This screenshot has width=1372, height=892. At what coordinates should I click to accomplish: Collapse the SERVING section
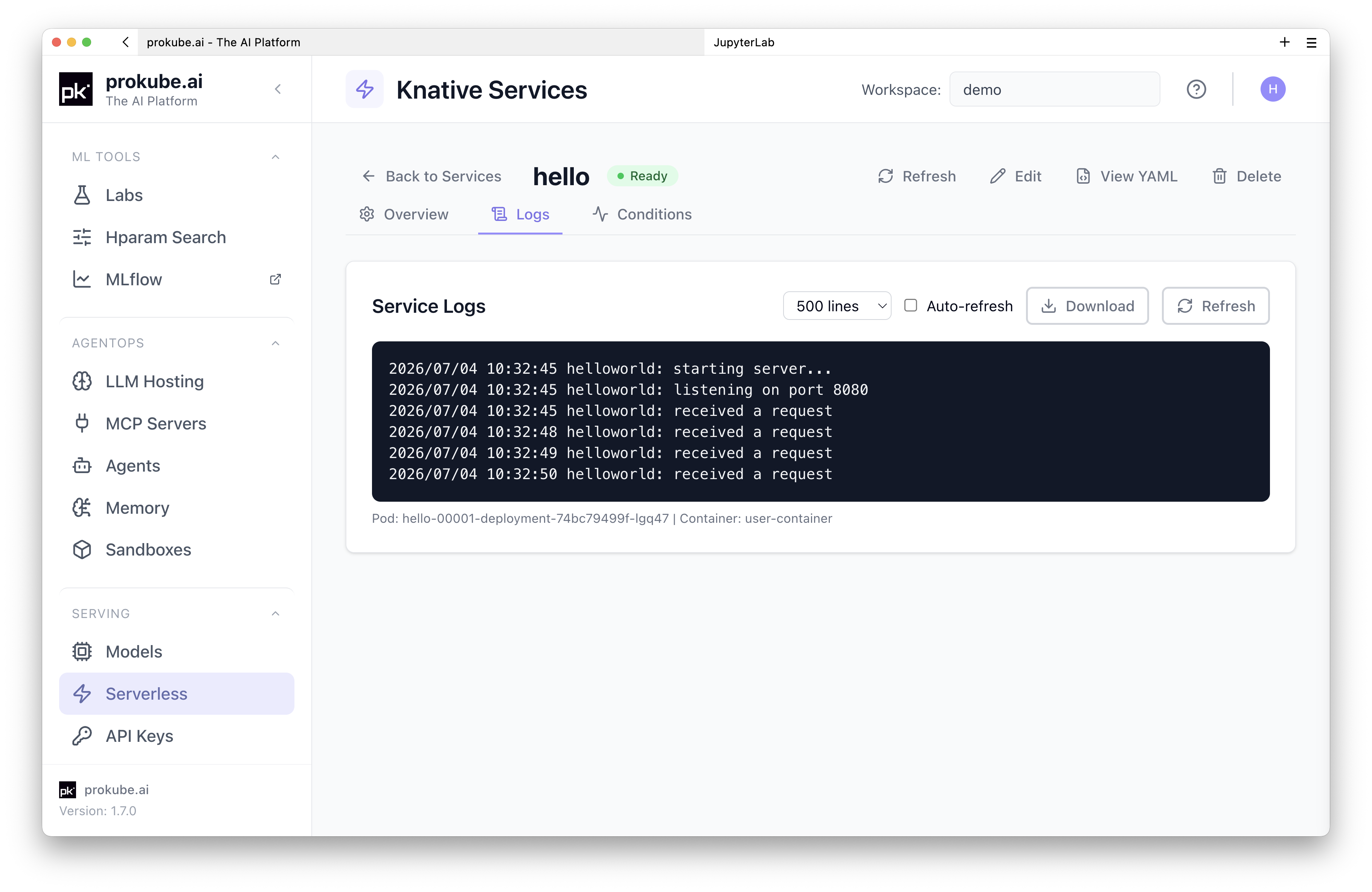[276, 614]
